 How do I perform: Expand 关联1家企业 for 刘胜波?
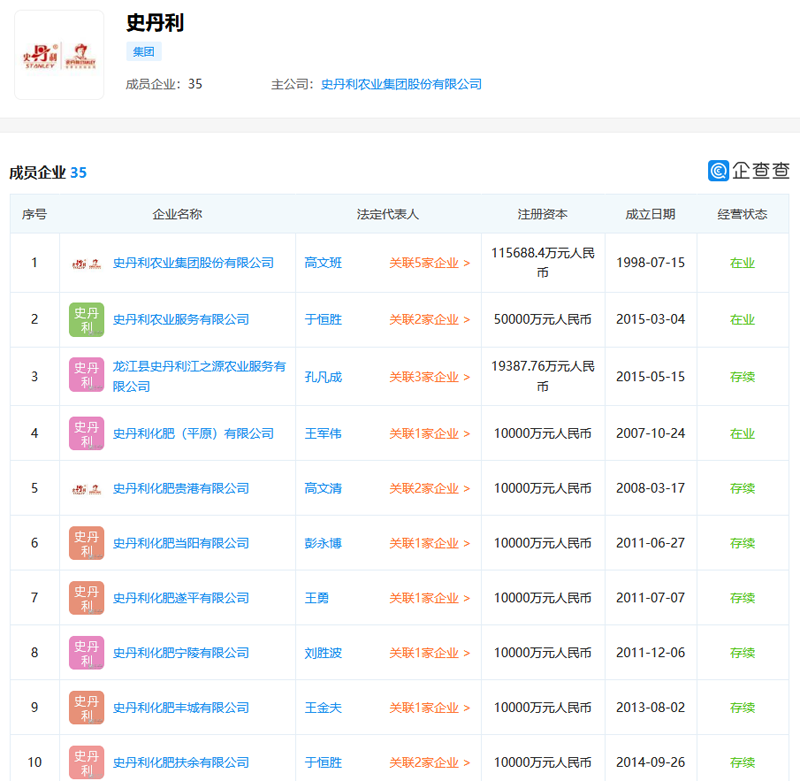pyautogui.click(x=430, y=653)
